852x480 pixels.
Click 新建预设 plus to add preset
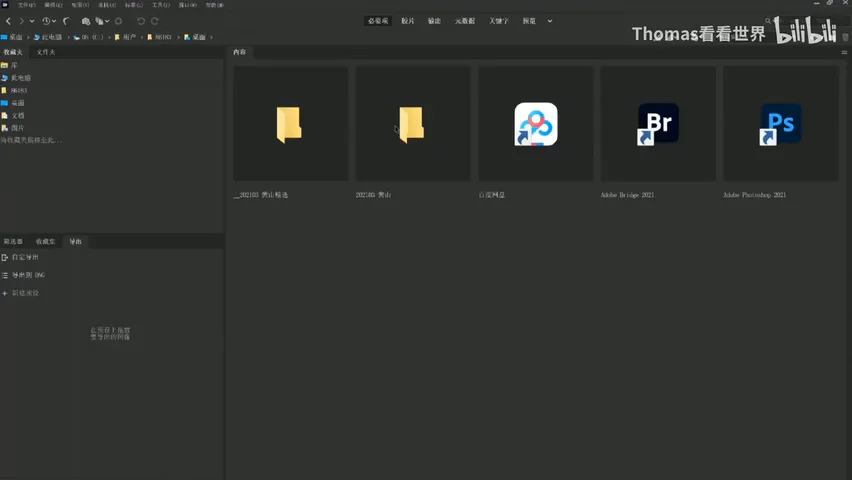pyautogui.click(x=20, y=293)
